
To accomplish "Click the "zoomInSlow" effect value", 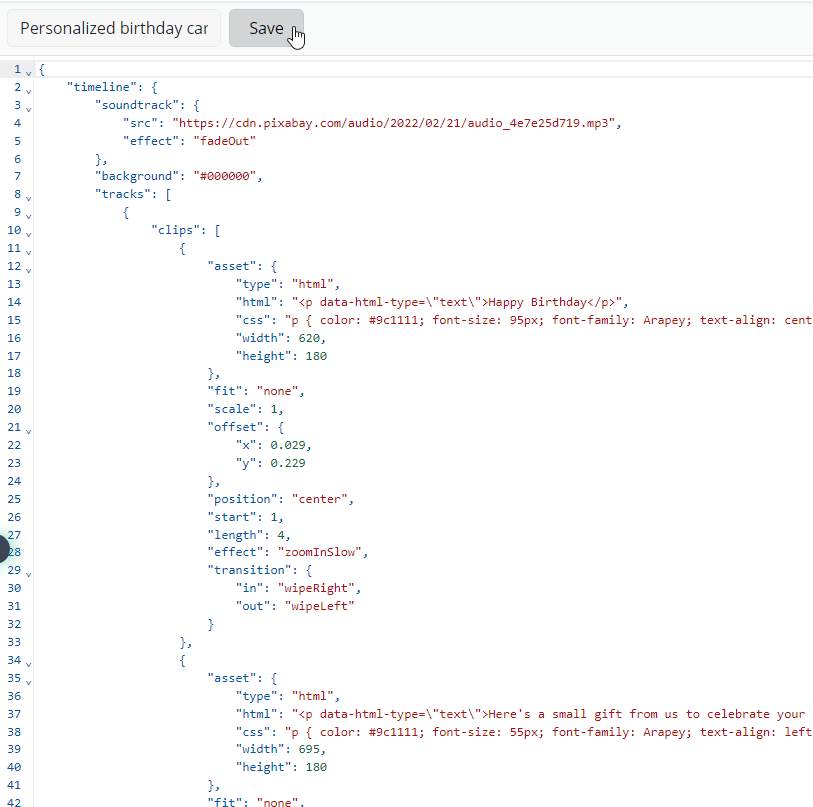I will pos(319,552).
